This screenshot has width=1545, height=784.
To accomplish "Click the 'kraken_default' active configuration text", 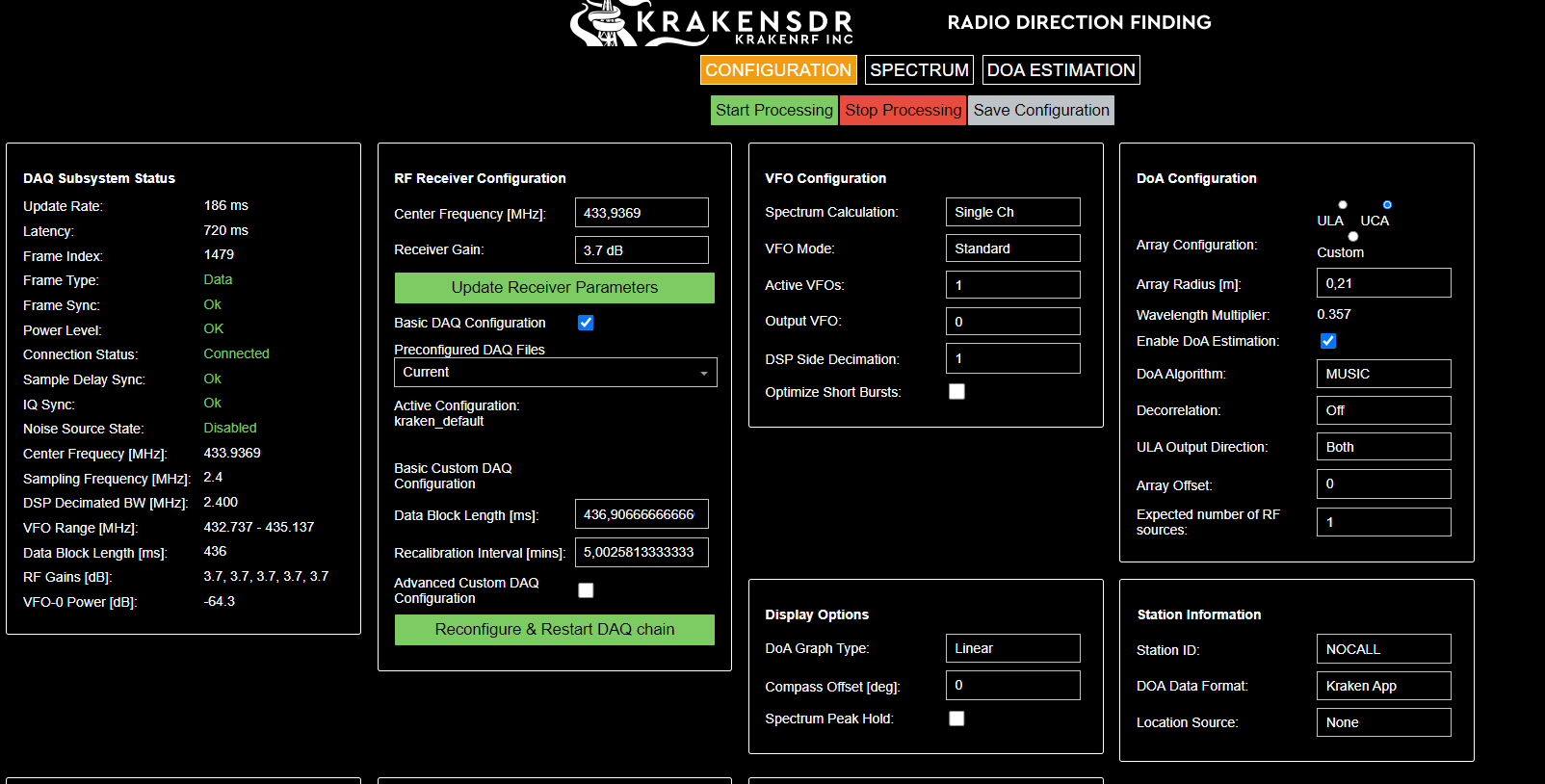I will click(x=439, y=422).
